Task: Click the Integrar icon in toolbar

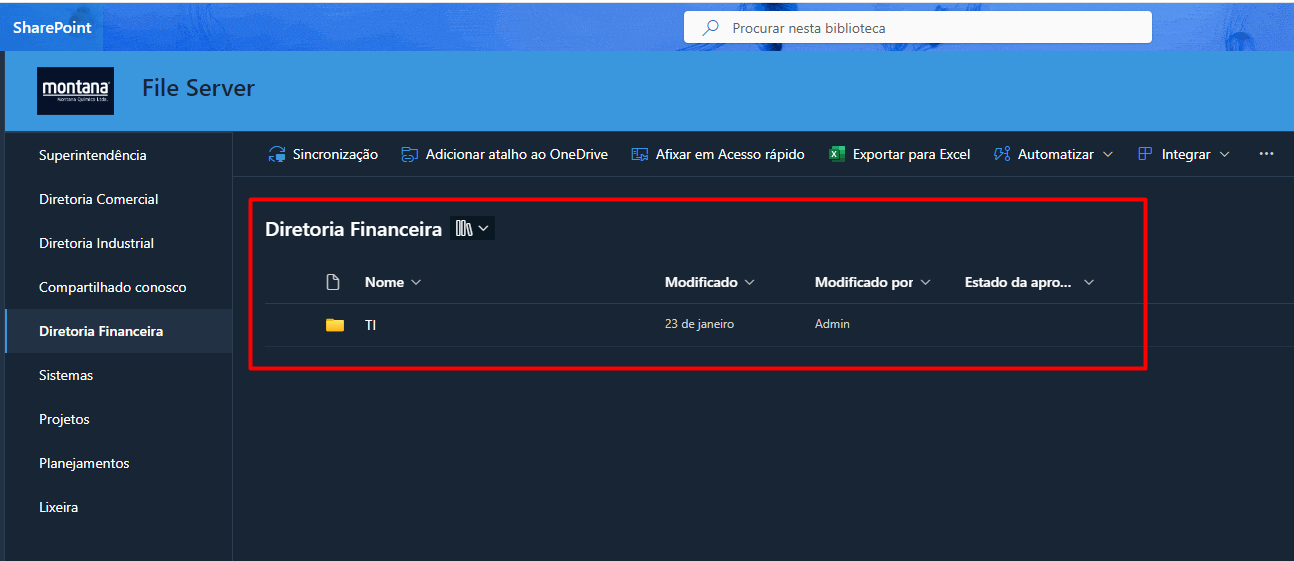Action: pyautogui.click(x=1146, y=154)
